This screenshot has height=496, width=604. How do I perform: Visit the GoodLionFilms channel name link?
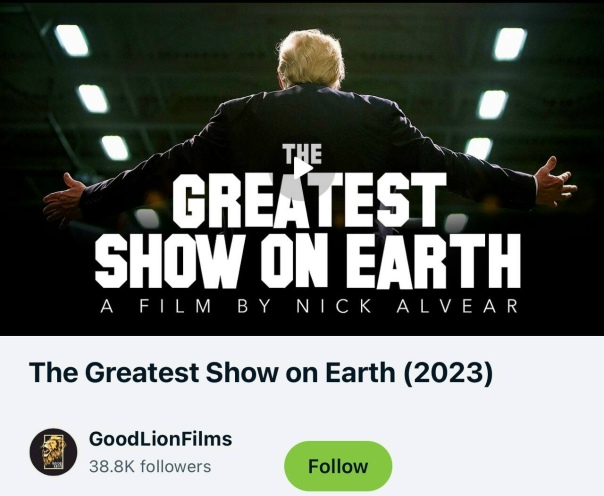click(x=160, y=439)
